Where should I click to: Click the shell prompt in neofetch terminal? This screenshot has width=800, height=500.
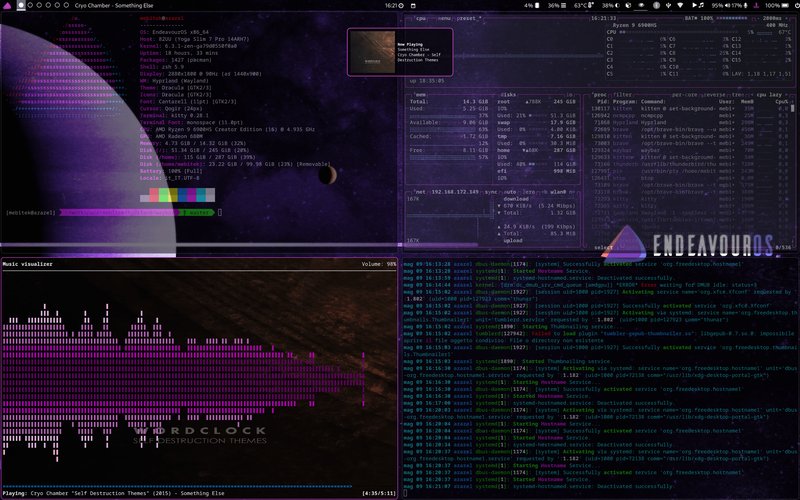coord(113,212)
